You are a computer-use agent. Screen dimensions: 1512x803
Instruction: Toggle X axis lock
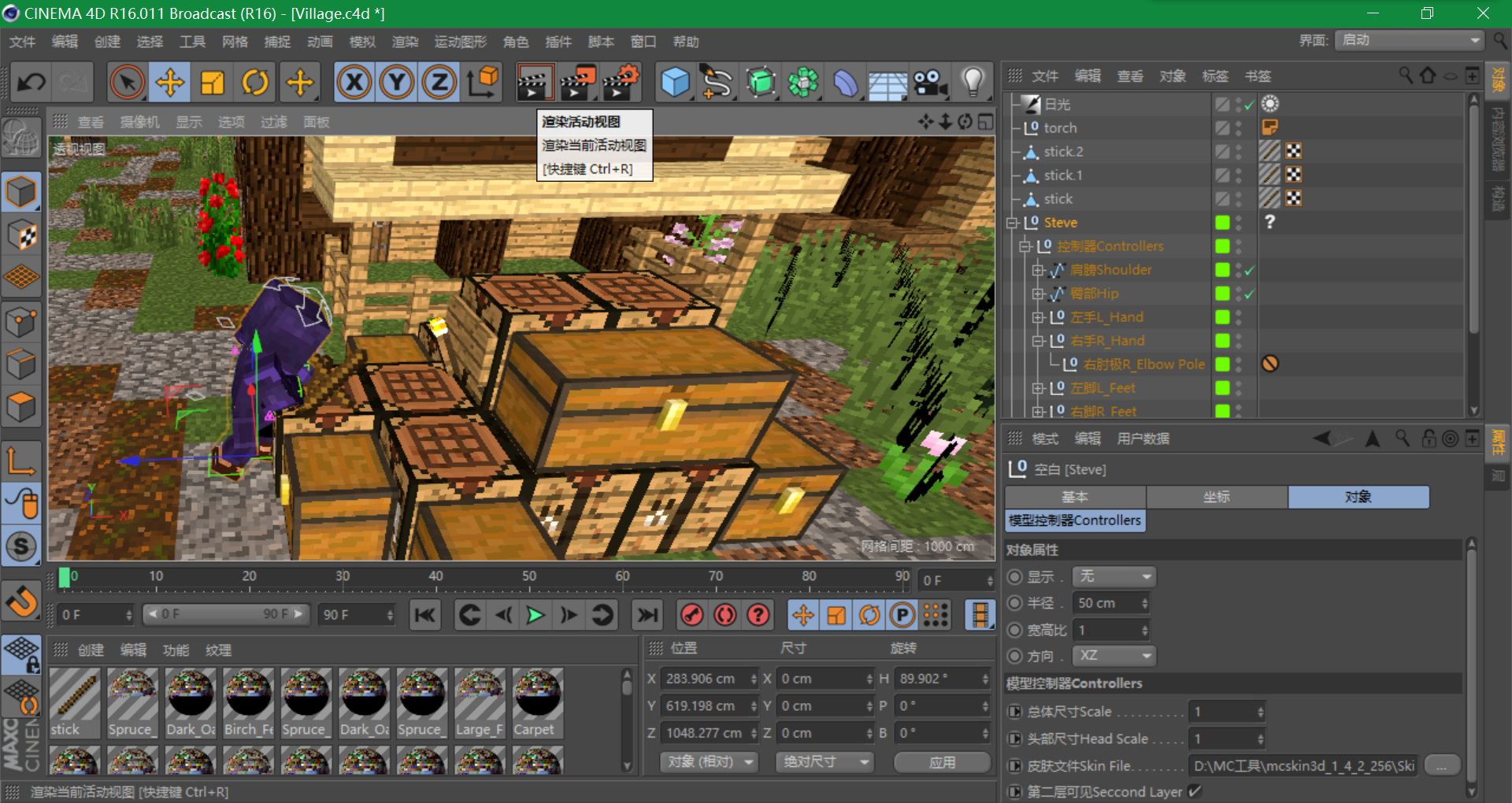point(354,83)
